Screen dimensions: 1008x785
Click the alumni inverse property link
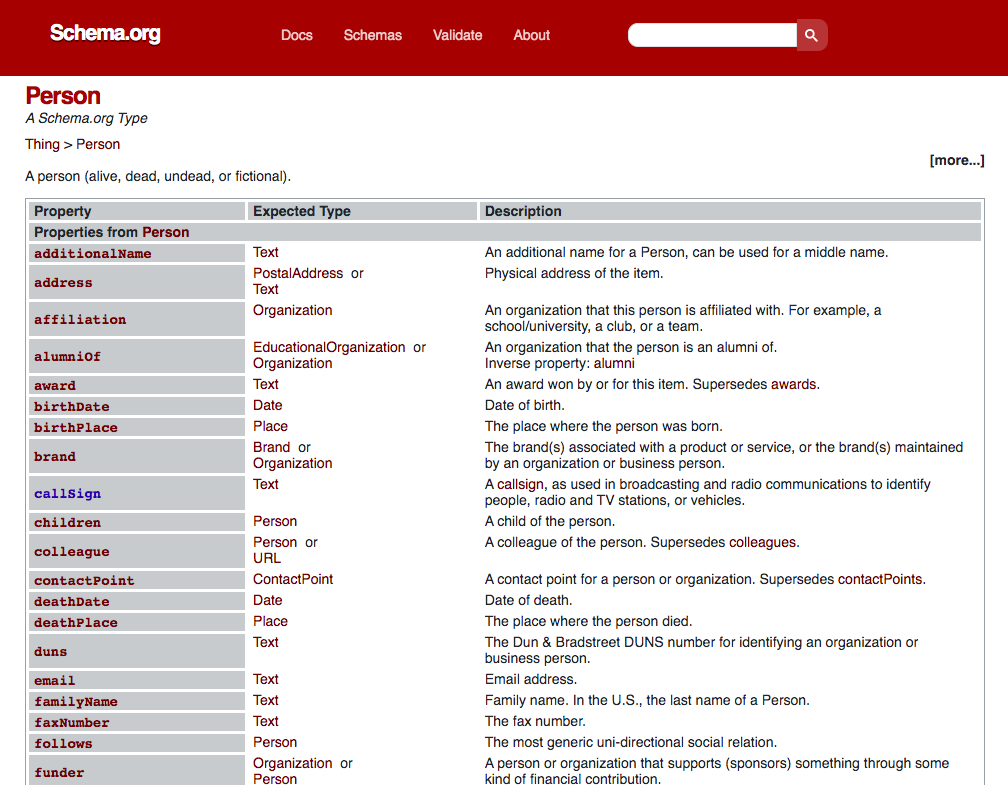[614, 363]
